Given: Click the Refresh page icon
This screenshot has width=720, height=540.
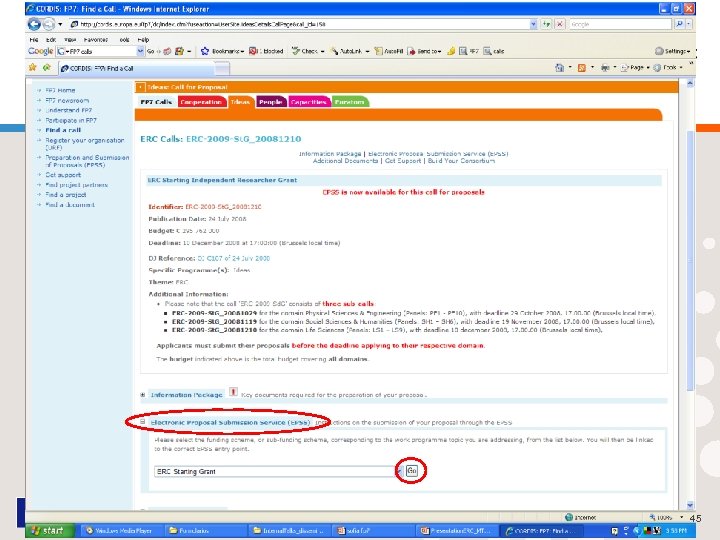Looking at the screenshot, I should [546, 24].
